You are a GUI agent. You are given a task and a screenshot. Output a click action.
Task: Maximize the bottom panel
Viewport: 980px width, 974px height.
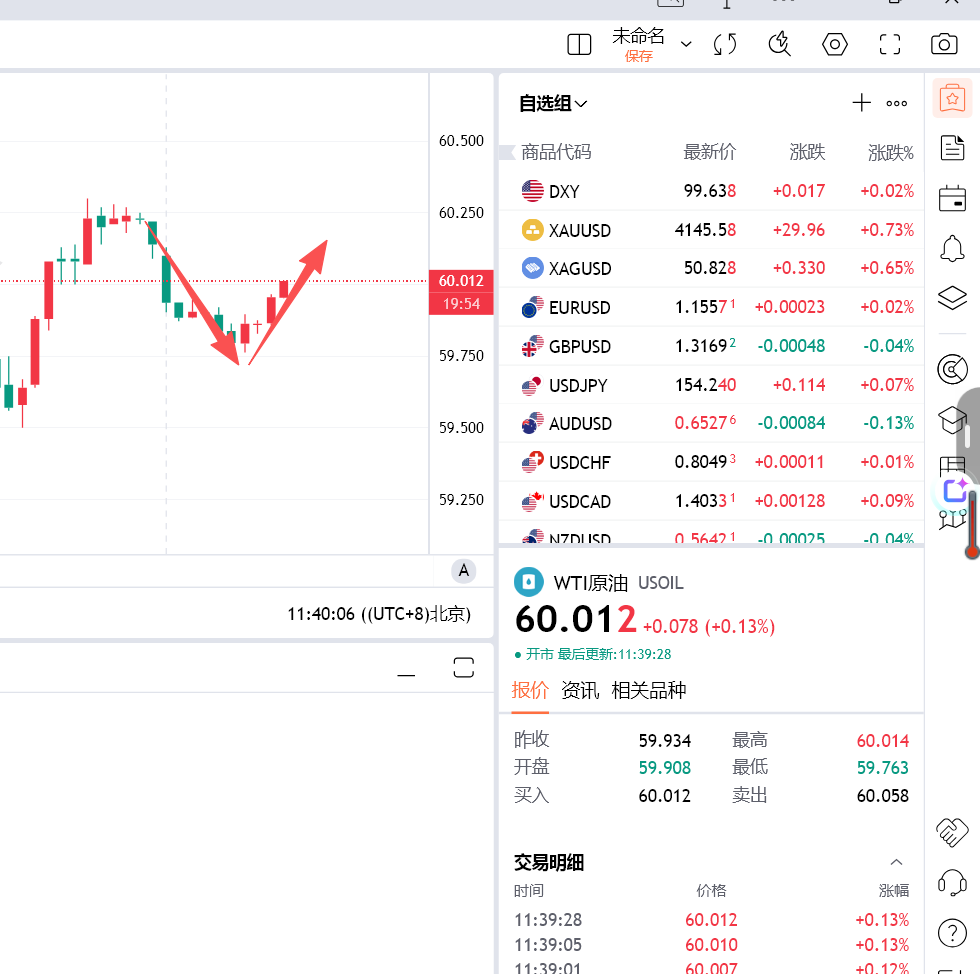coord(463,668)
